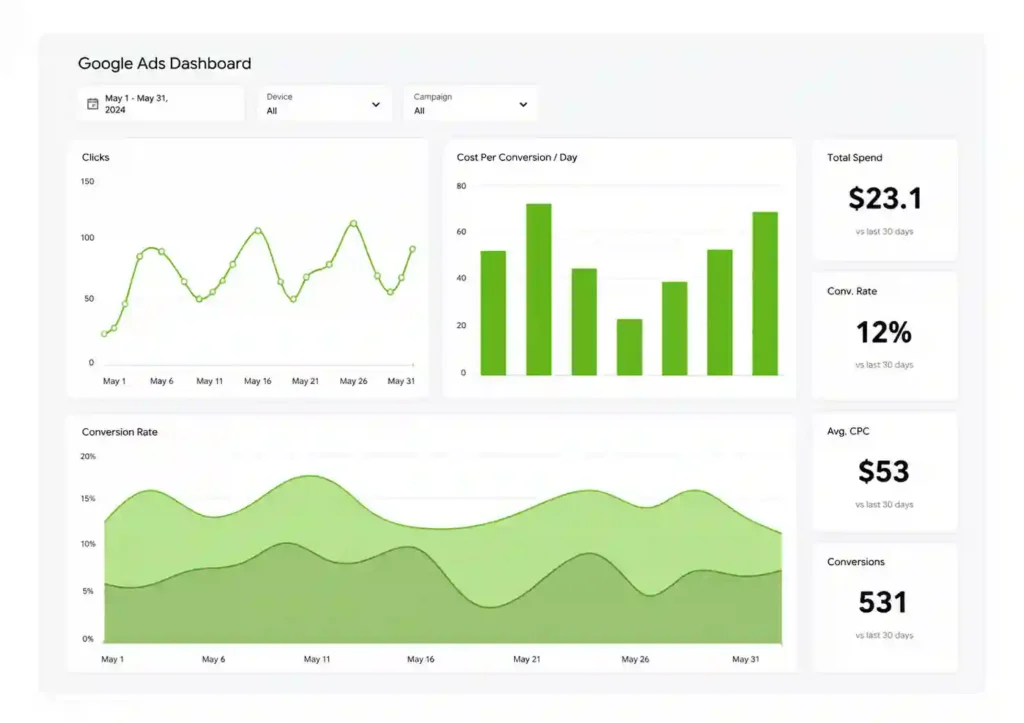Select the peak point near May 26 on Clicks chart
Image resolution: width=1024 pixels, height=723 pixels.
click(353, 223)
